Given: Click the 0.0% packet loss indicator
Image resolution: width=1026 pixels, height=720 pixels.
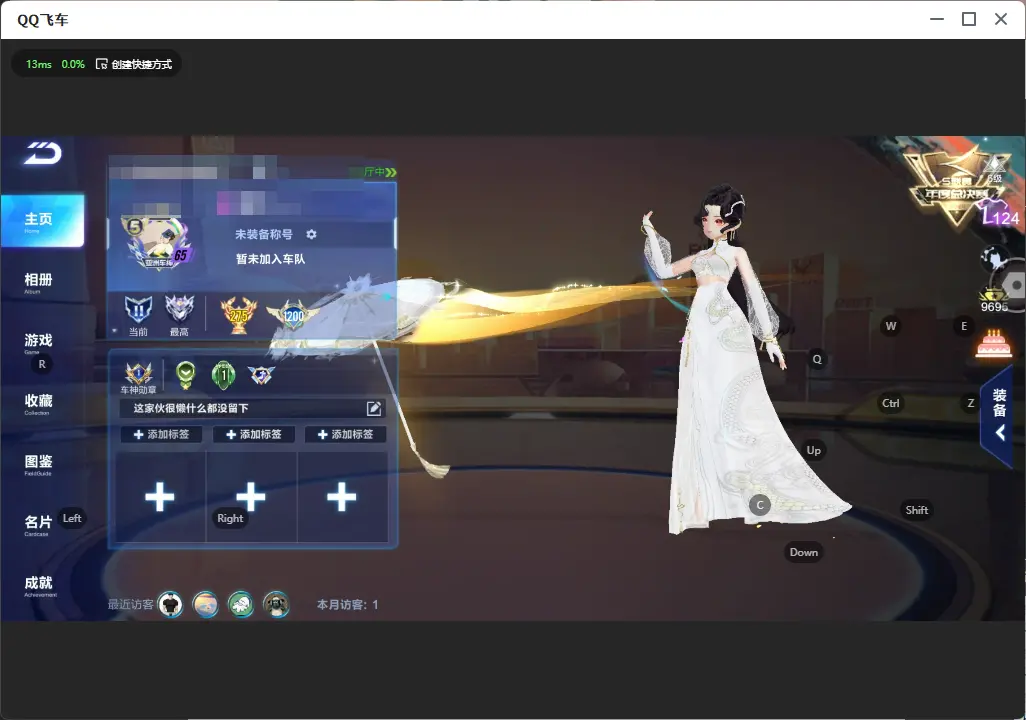Looking at the screenshot, I should pos(73,64).
